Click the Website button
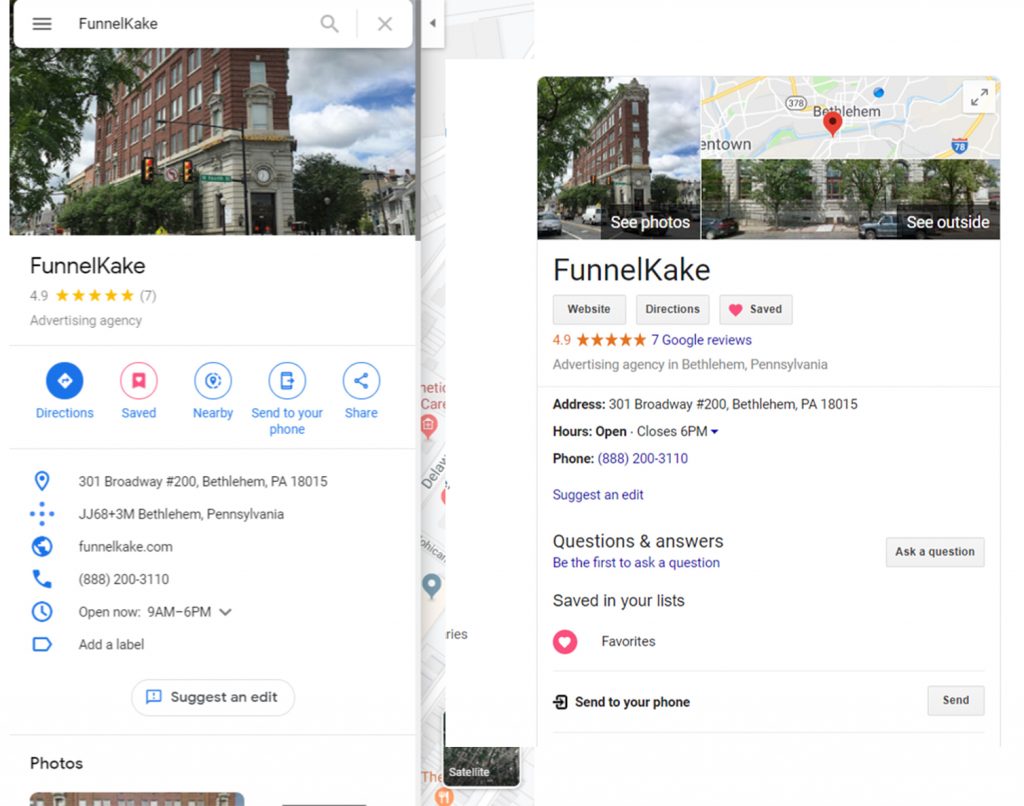This screenshot has width=1024, height=806. 589,309
